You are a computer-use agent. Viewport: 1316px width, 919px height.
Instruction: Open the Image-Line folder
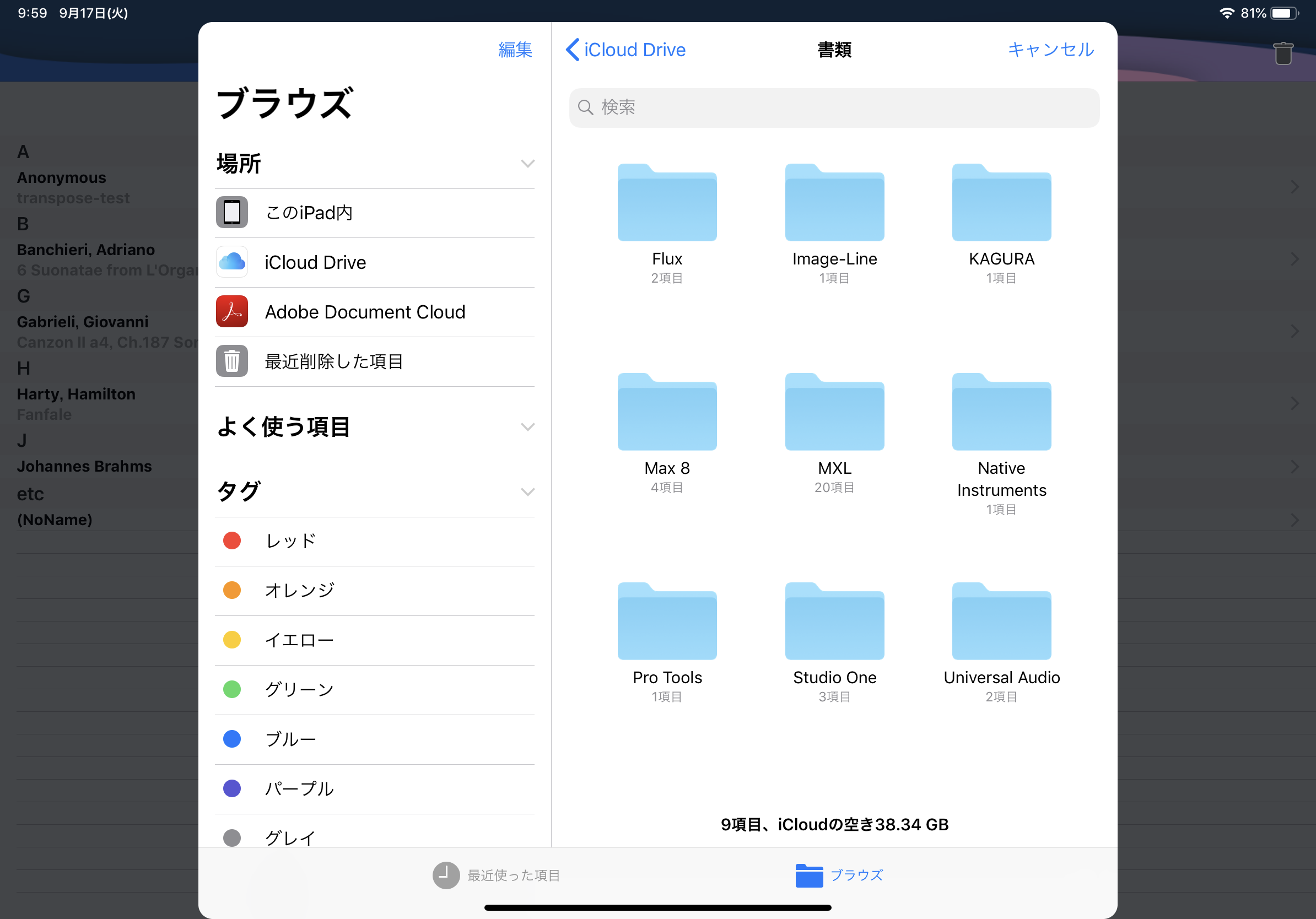pos(834,202)
